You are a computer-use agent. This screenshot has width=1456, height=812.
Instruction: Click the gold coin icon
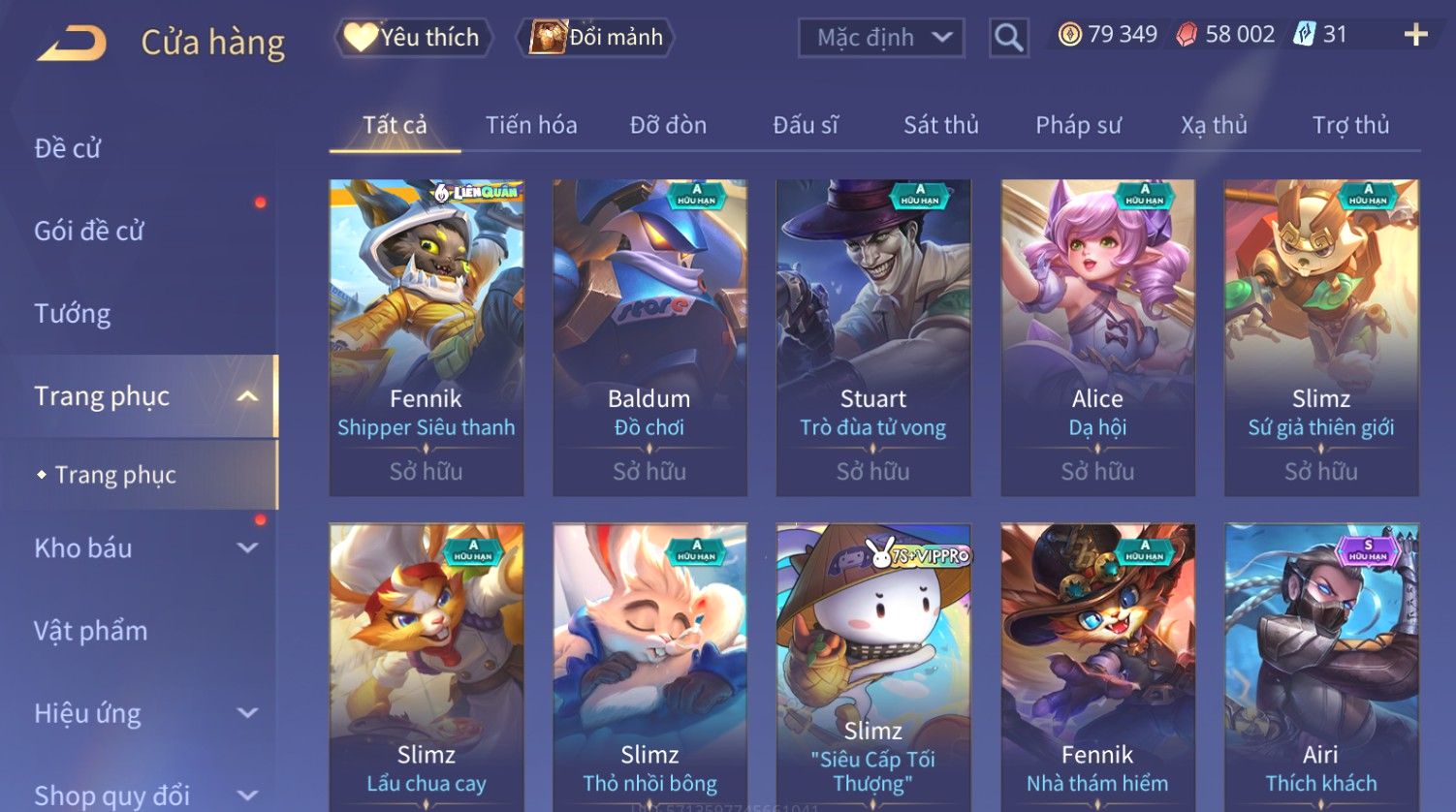(1069, 35)
